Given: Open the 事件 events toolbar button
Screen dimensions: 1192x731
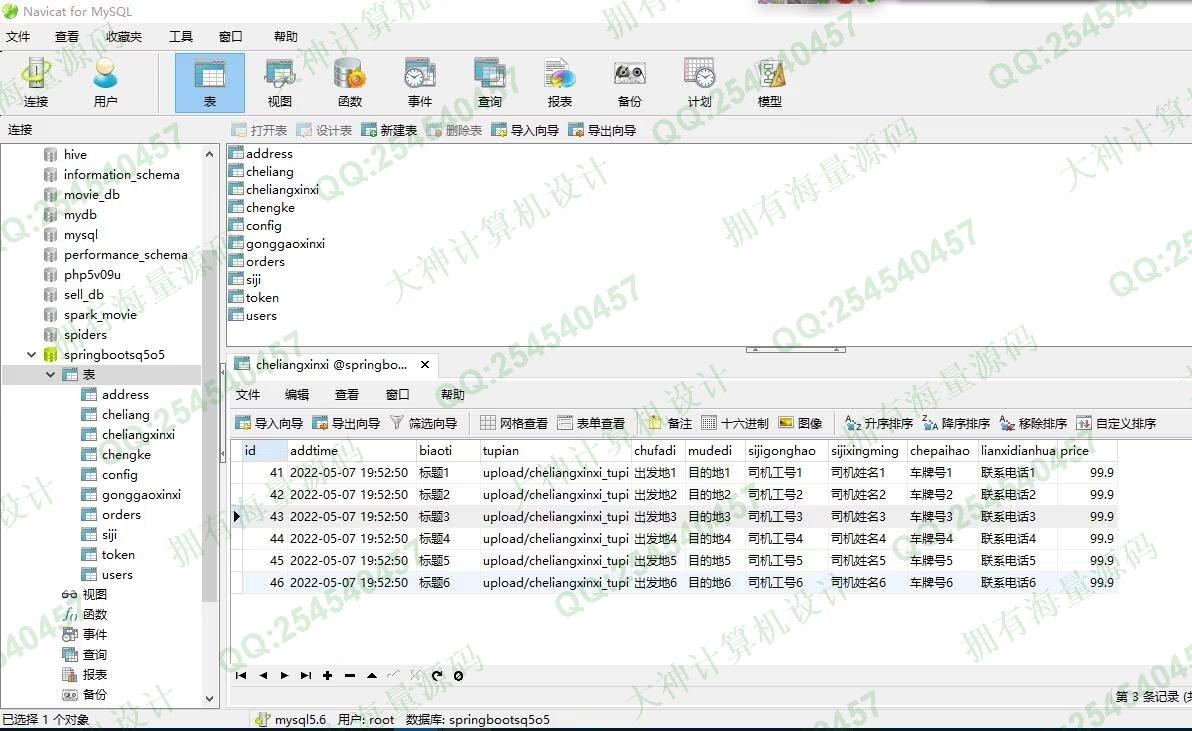Looking at the screenshot, I should click(x=420, y=82).
